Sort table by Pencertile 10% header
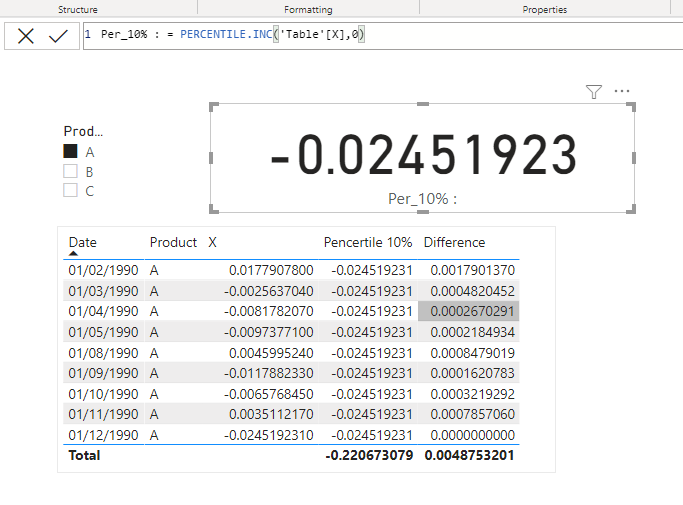Image resolution: width=683 pixels, height=505 pixels. (368, 242)
